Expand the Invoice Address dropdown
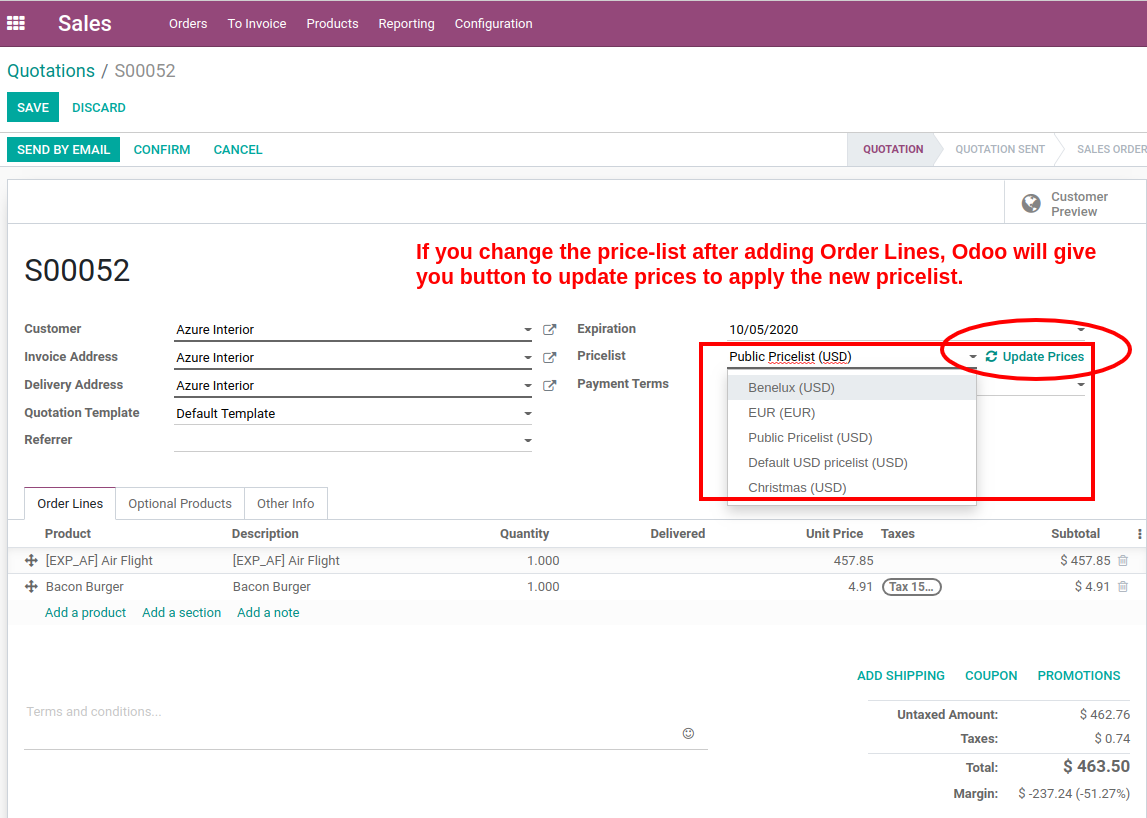1147x818 pixels. click(x=527, y=358)
